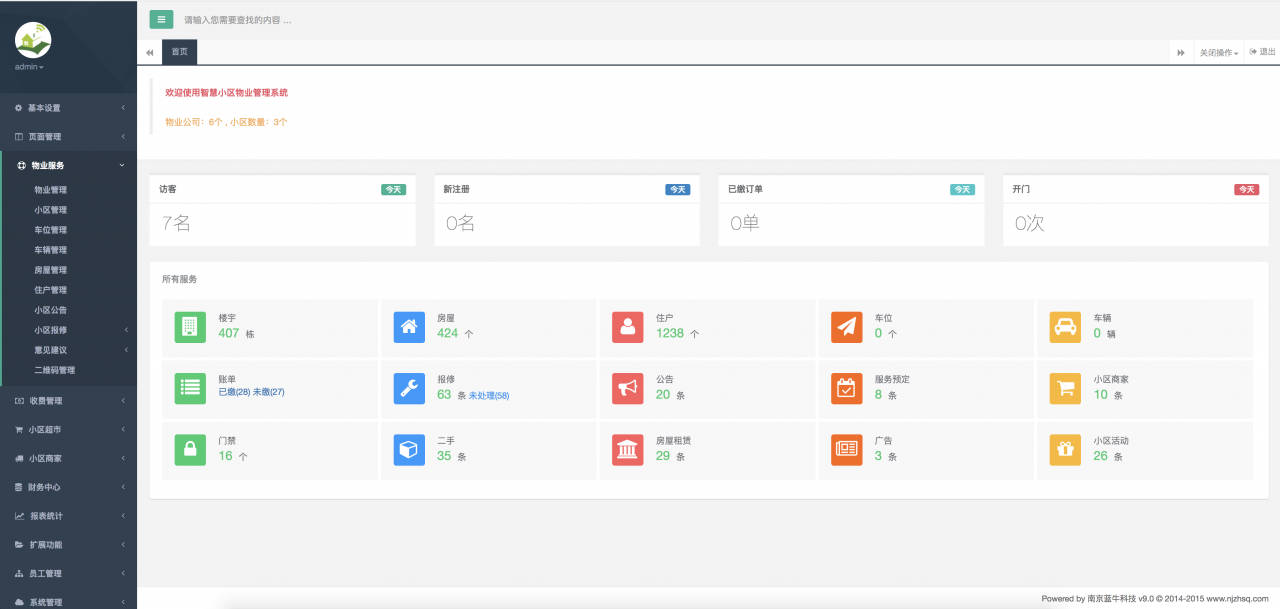Click the 407 building count
This screenshot has width=1280, height=609.
pyautogui.click(x=229, y=333)
